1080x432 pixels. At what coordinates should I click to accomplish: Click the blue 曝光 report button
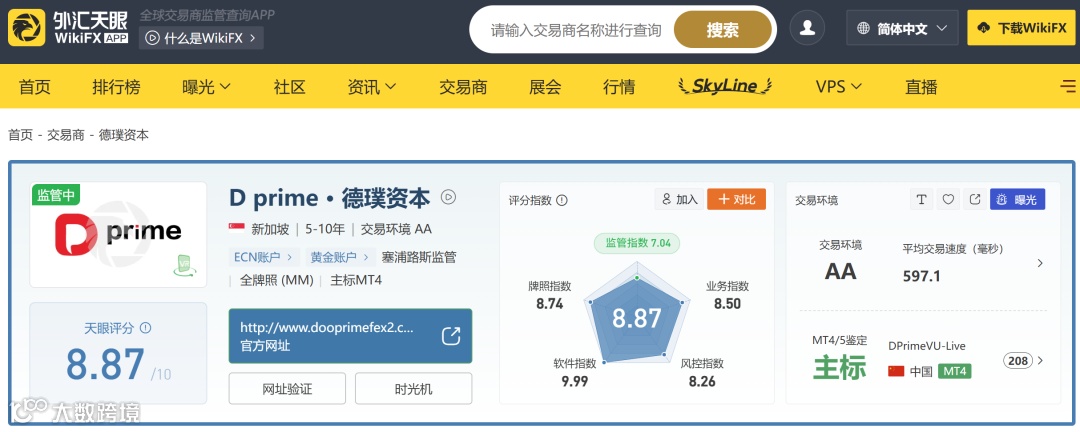click(1017, 199)
